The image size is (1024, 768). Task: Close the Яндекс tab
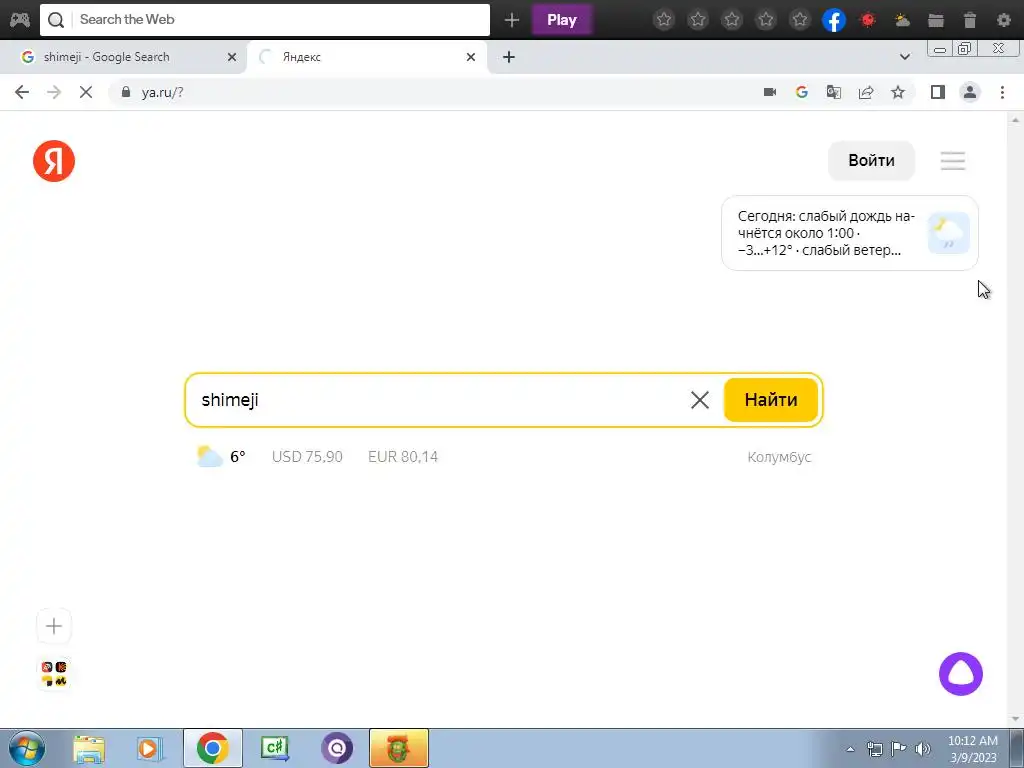point(470,57)
